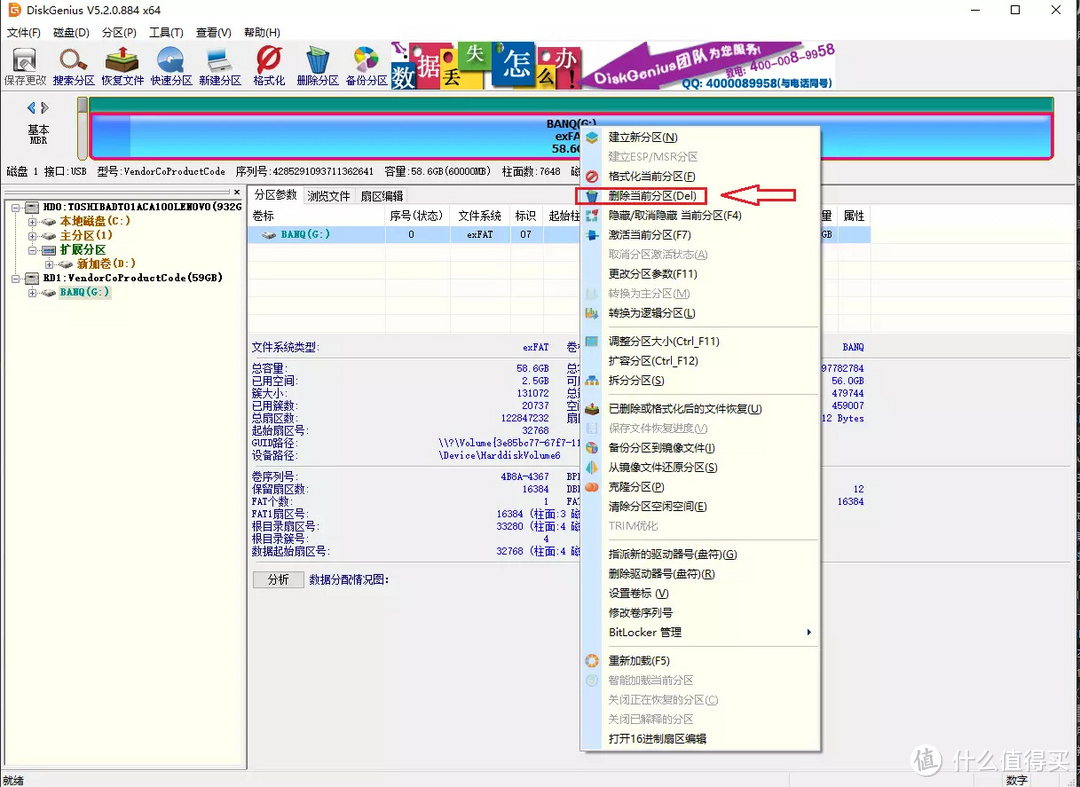Click the 卷标 column header

pyautogui.click(x=316, y=216)
